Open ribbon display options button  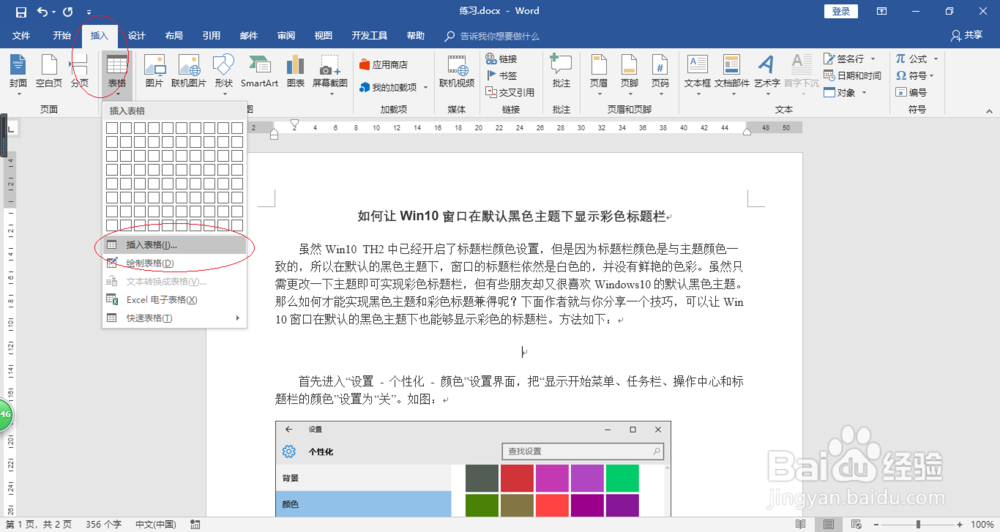[x=881, y=11]
